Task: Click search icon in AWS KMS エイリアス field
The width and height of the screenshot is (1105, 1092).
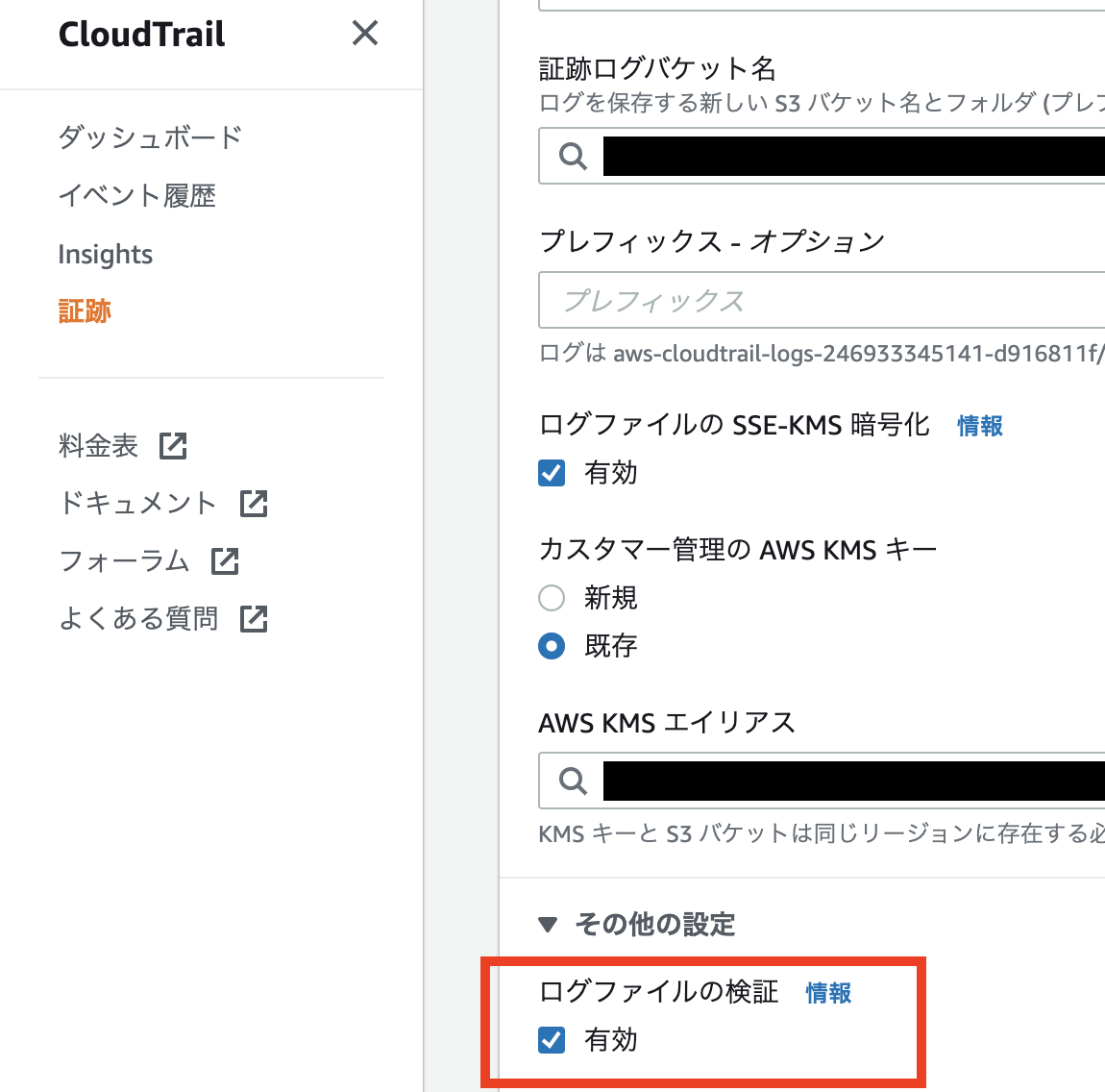Action: point(573,781)
